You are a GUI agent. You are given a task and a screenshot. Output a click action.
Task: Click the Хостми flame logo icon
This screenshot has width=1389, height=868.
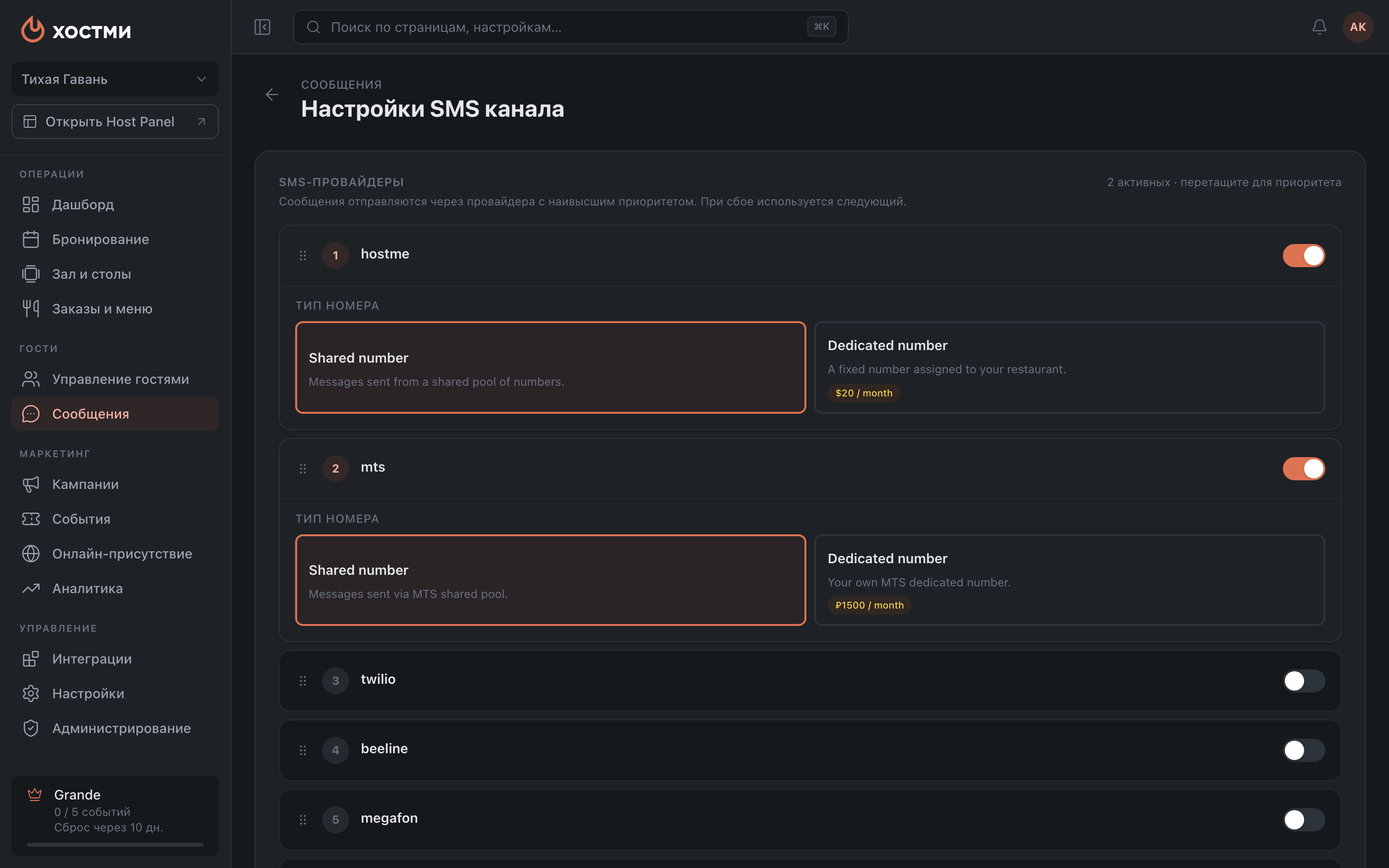point(33,29)
